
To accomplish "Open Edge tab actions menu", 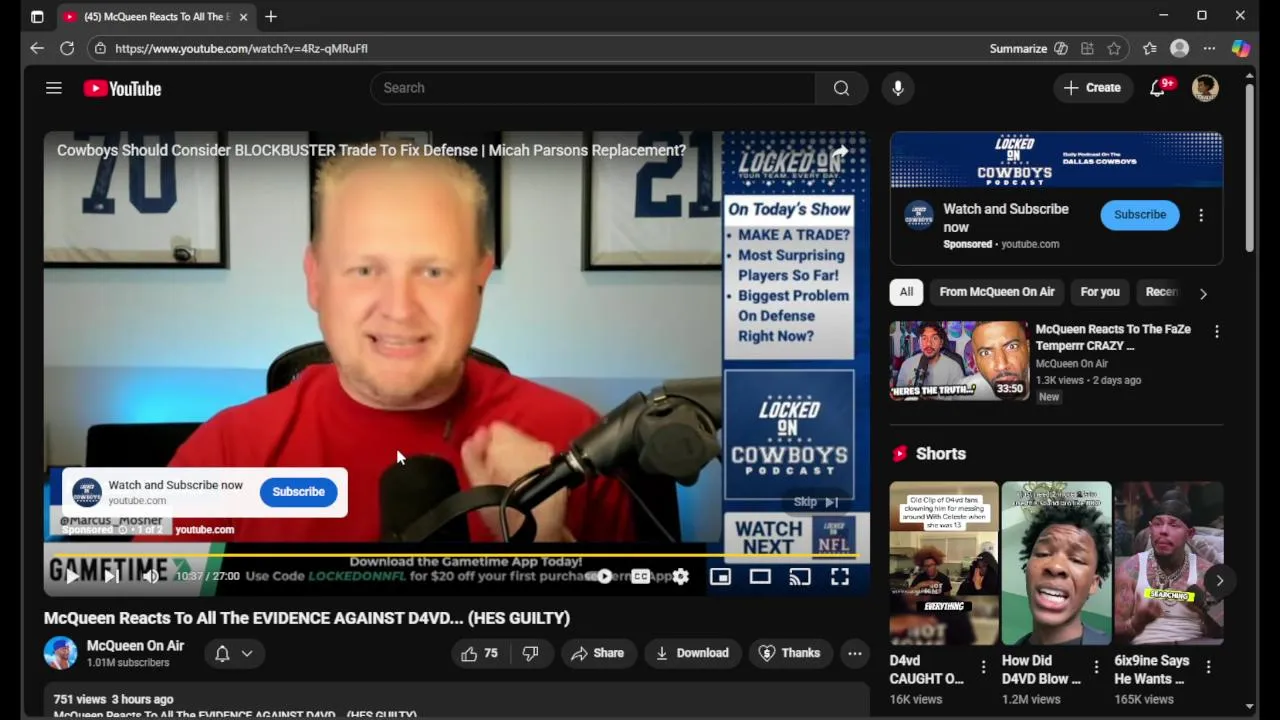I will (x=37, y=16).
